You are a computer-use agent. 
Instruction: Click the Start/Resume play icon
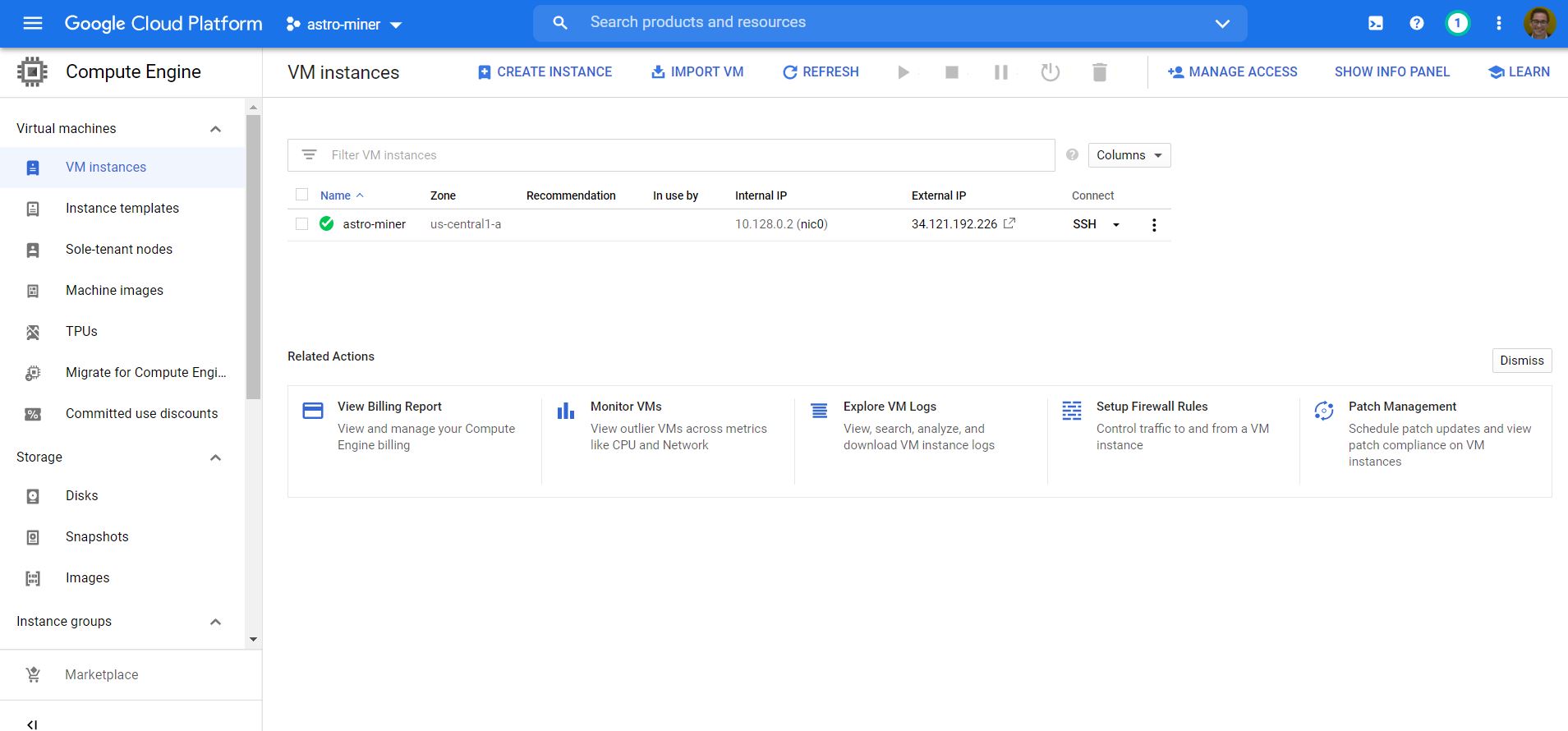(x=904, y=72)
